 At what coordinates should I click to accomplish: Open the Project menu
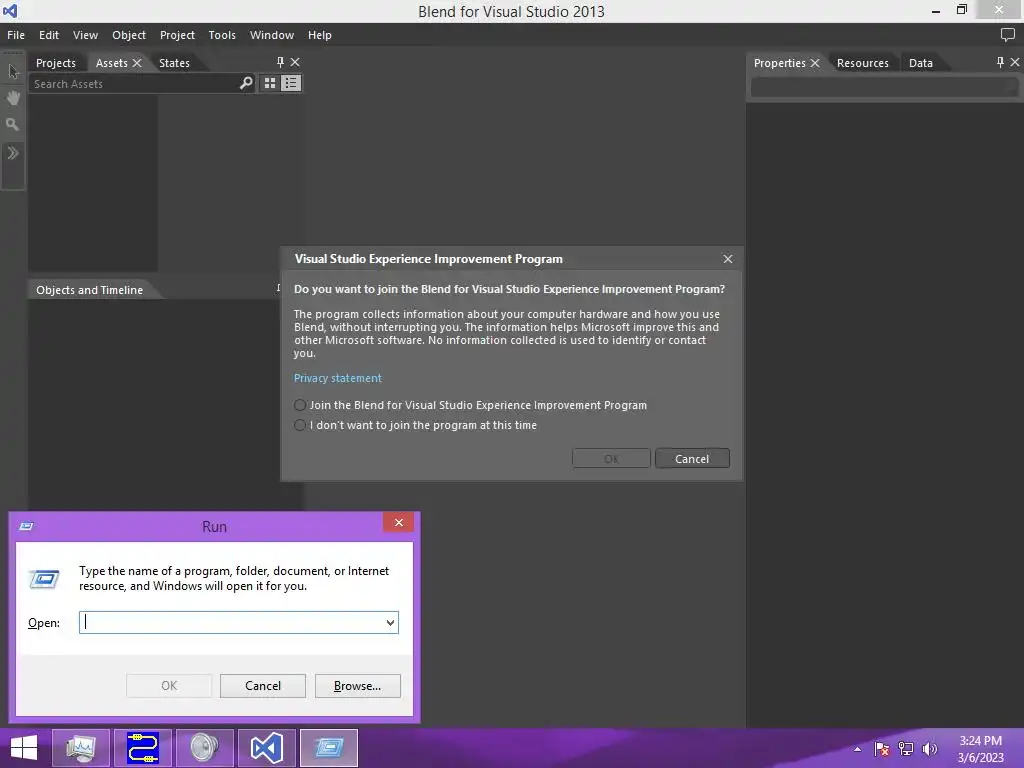click(x=177, y=35)
